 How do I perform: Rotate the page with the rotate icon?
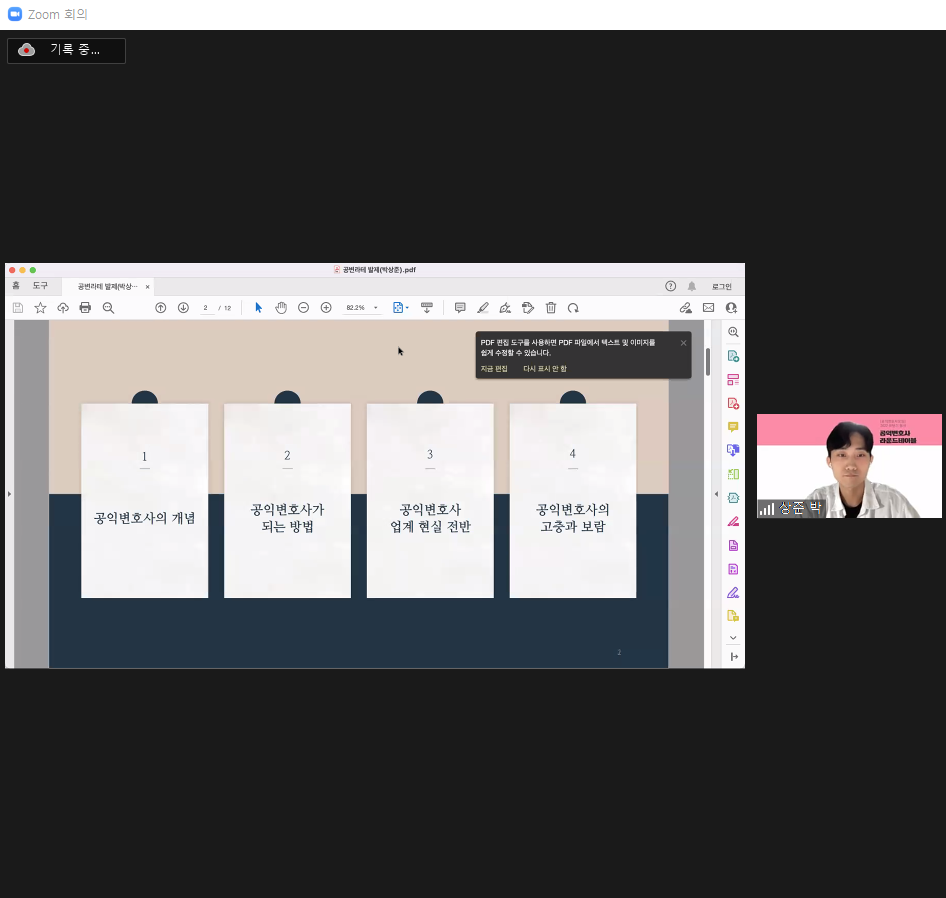(x=573, y=308)
